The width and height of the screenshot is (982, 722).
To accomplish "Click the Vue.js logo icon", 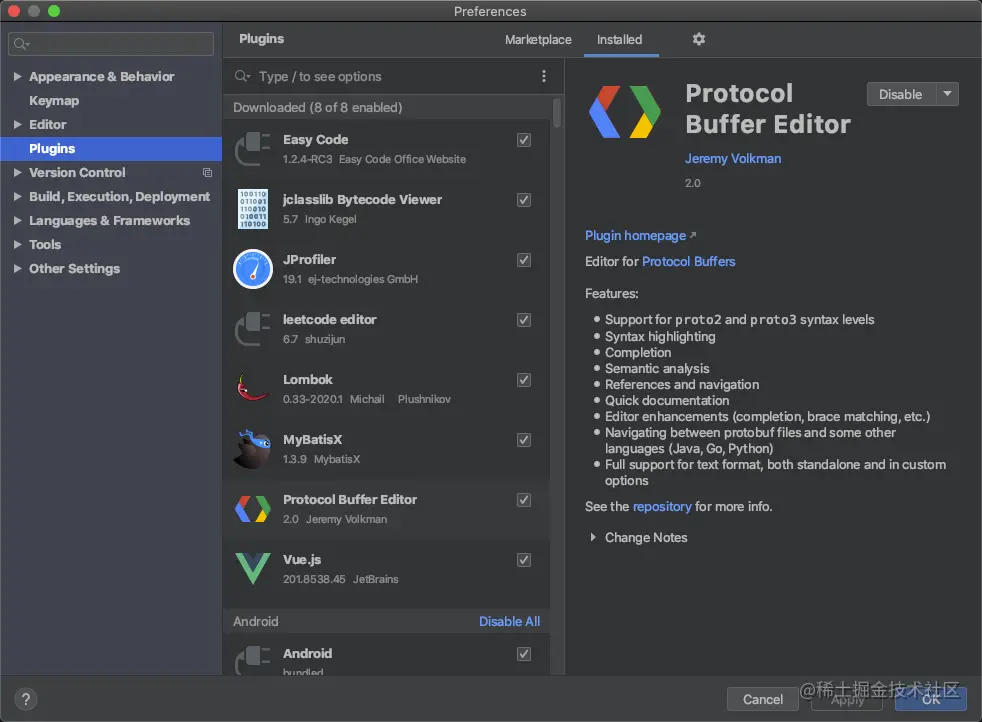I will (x=253, y=569).
